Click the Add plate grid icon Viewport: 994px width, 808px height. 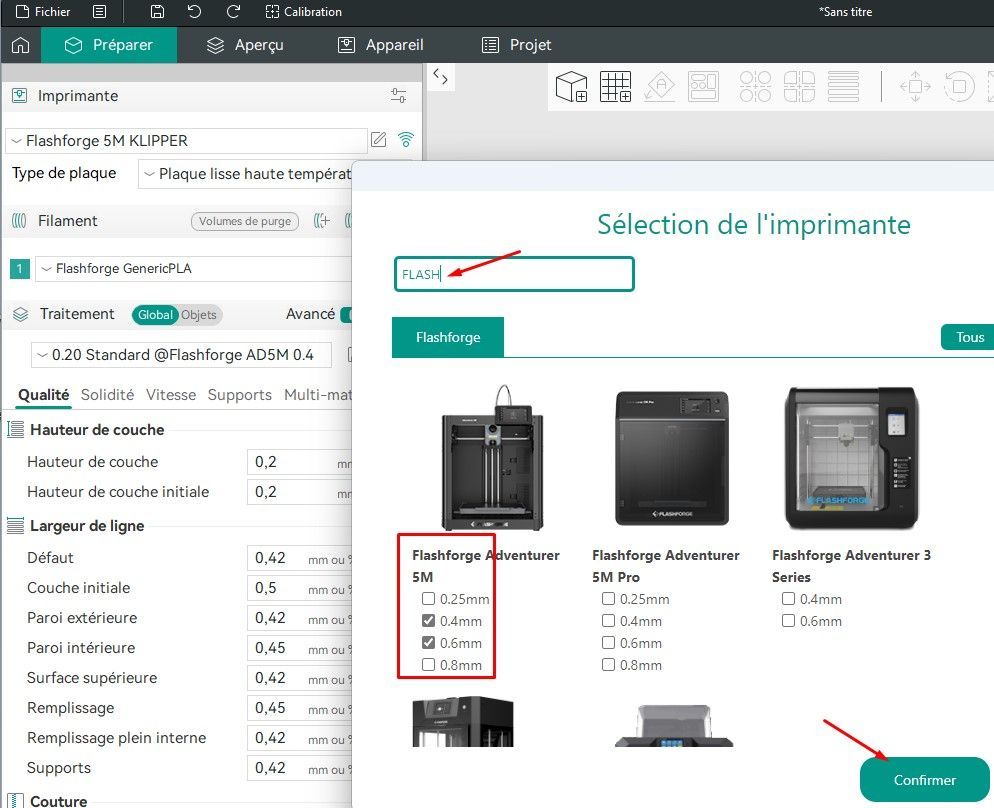coord(616,86)
